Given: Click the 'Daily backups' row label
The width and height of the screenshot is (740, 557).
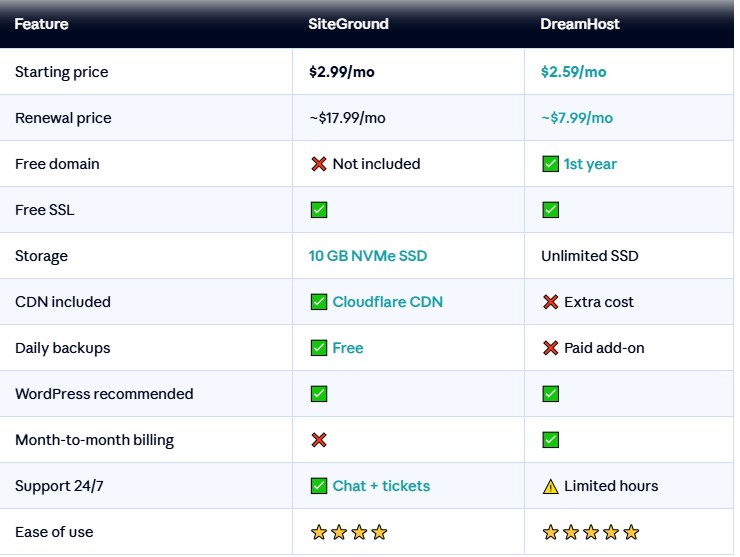Looking at the screenshot, I should pyautogui.click(x=63, y=348).
